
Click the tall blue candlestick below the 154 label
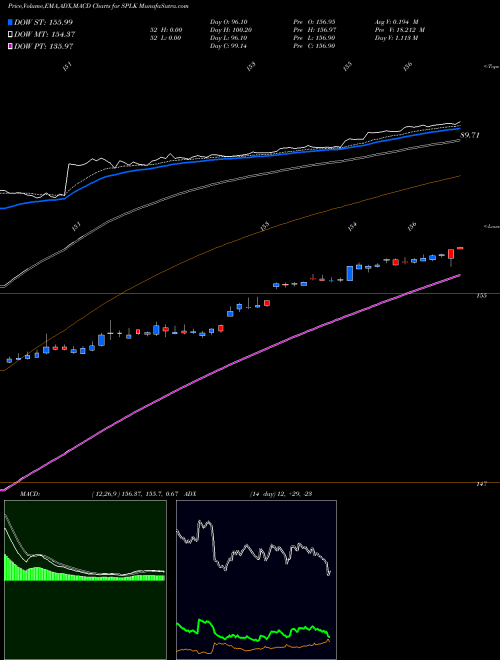pyautogui.click(x=350, y=273)
